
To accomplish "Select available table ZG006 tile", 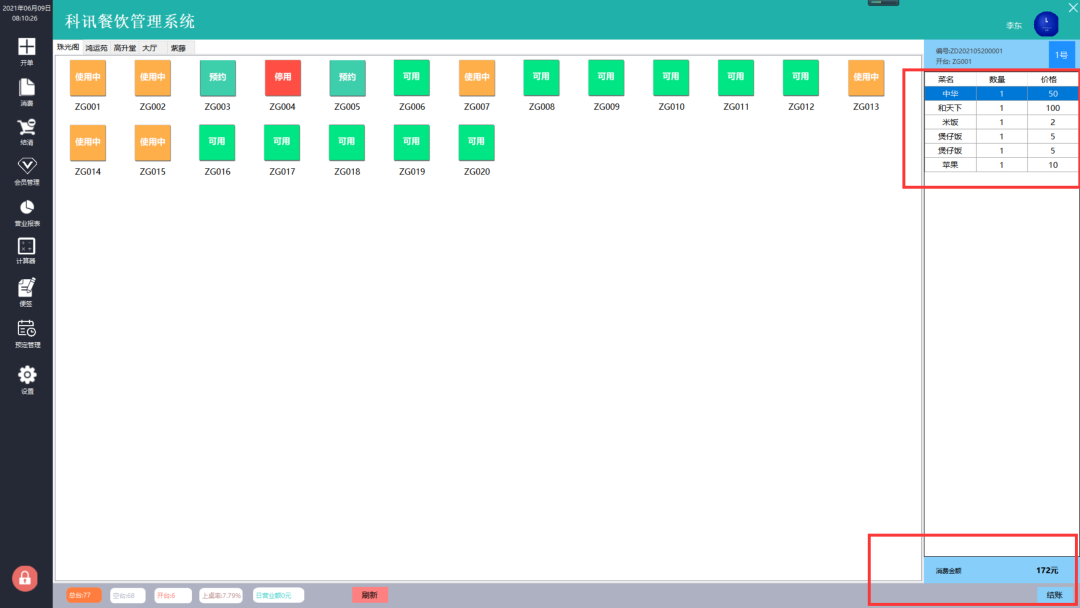I will [x=412, y=78].
